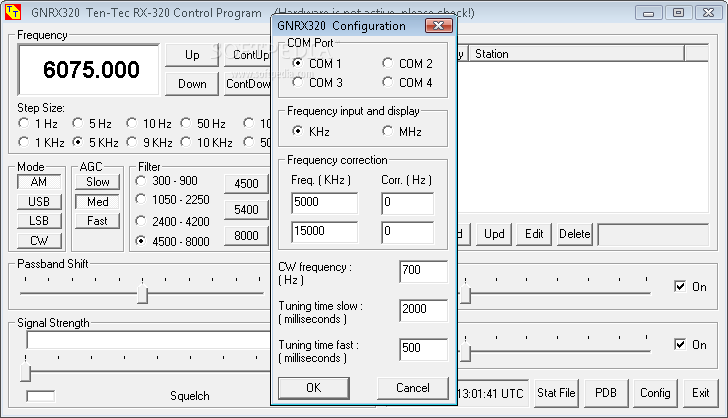Confirm configuration with OK button
The image size is (728, 418).
[x=313, y=388]
